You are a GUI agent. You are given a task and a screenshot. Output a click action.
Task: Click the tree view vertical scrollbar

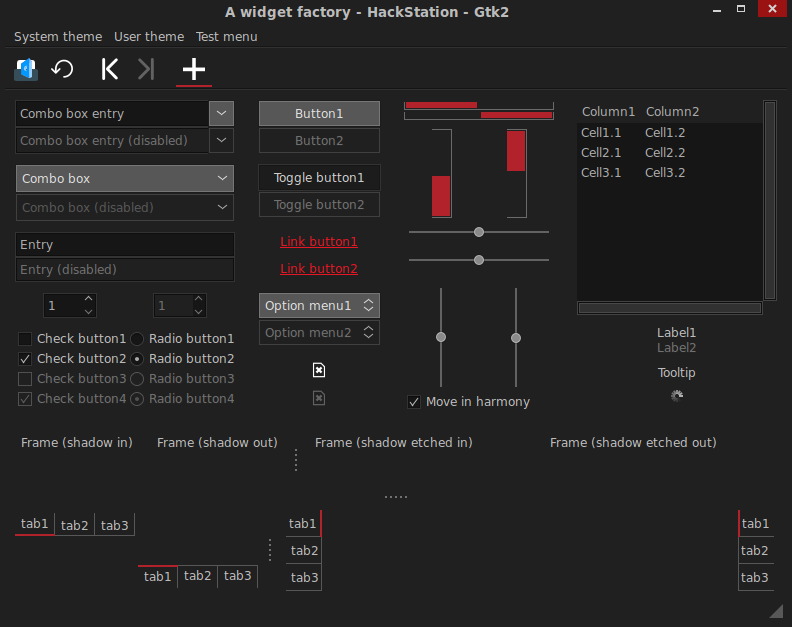click(770, 200)
